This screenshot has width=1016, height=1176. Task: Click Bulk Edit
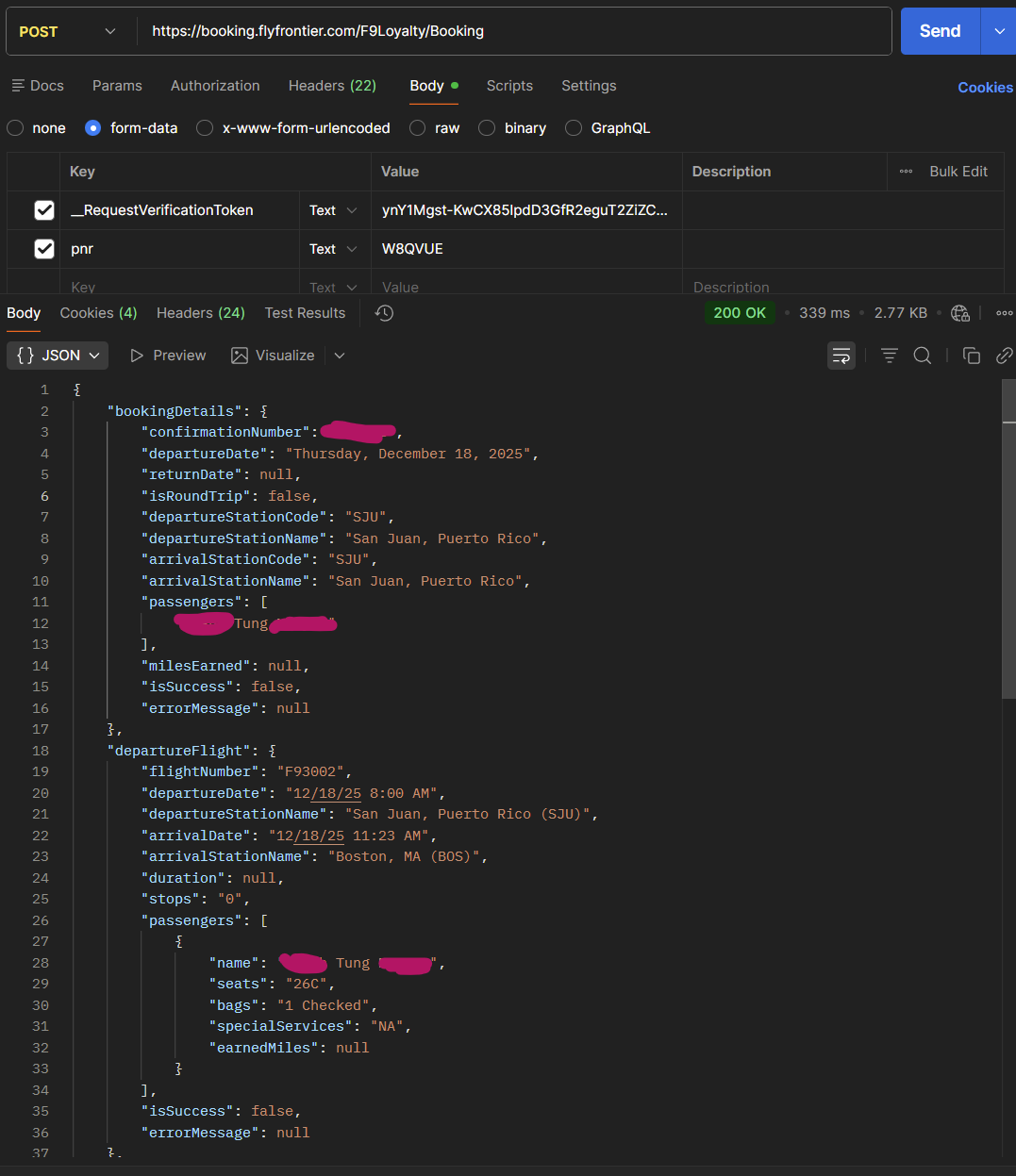coord(958,172)
